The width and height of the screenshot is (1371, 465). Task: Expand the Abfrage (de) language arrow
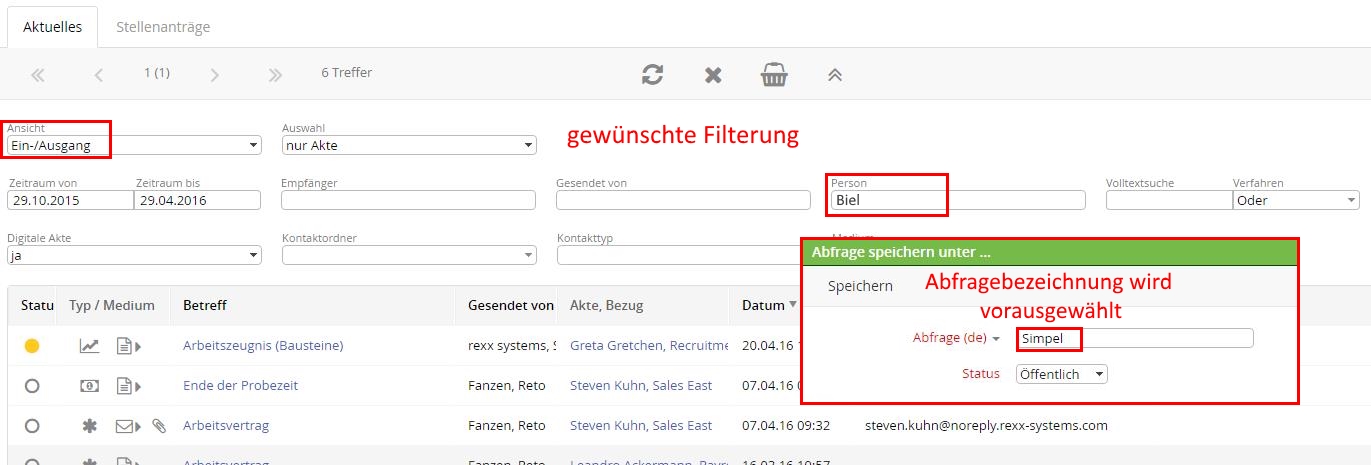click(996, 339)
